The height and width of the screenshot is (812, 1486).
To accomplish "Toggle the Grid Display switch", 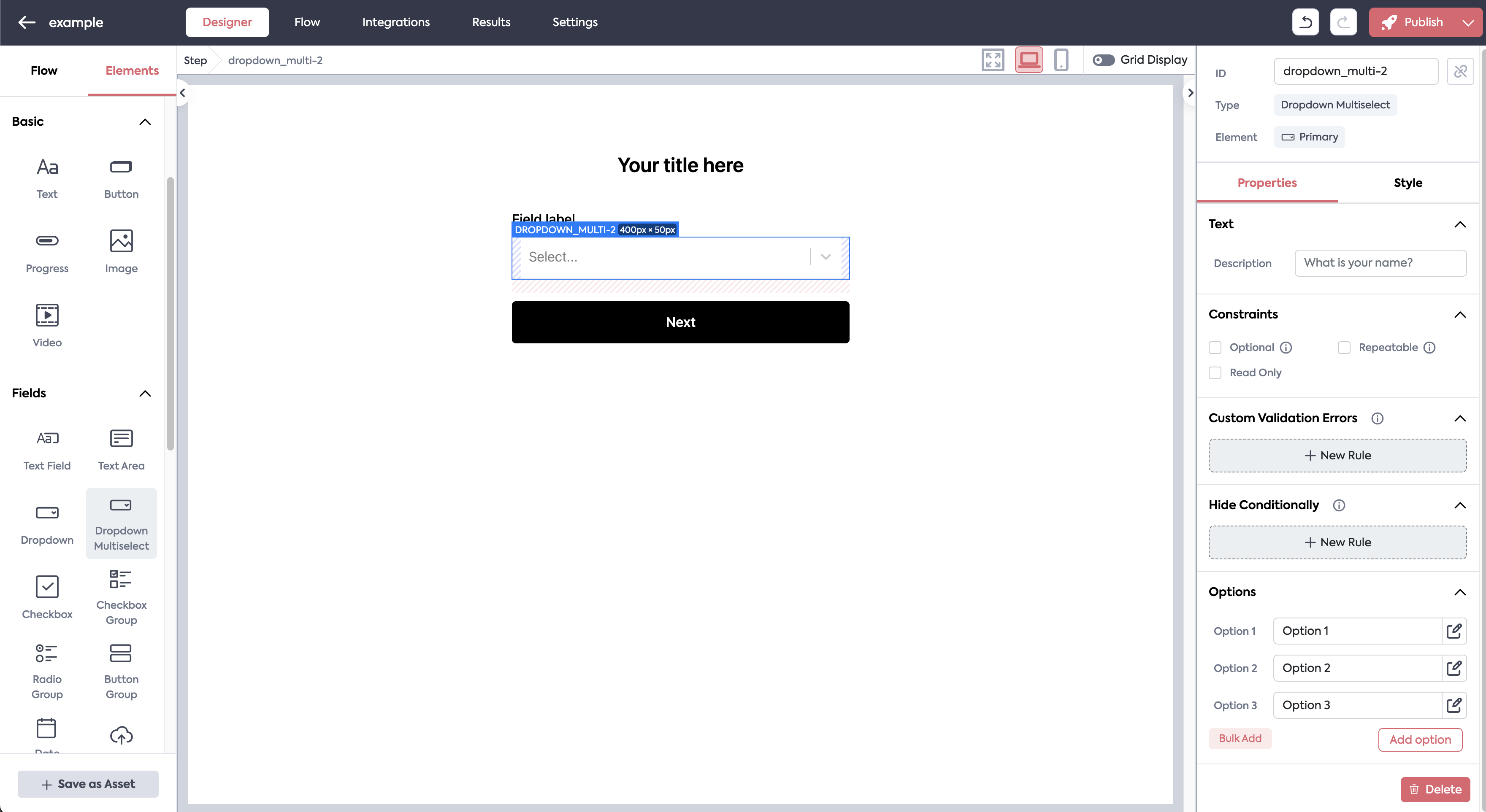I will tap(1104, 60).
